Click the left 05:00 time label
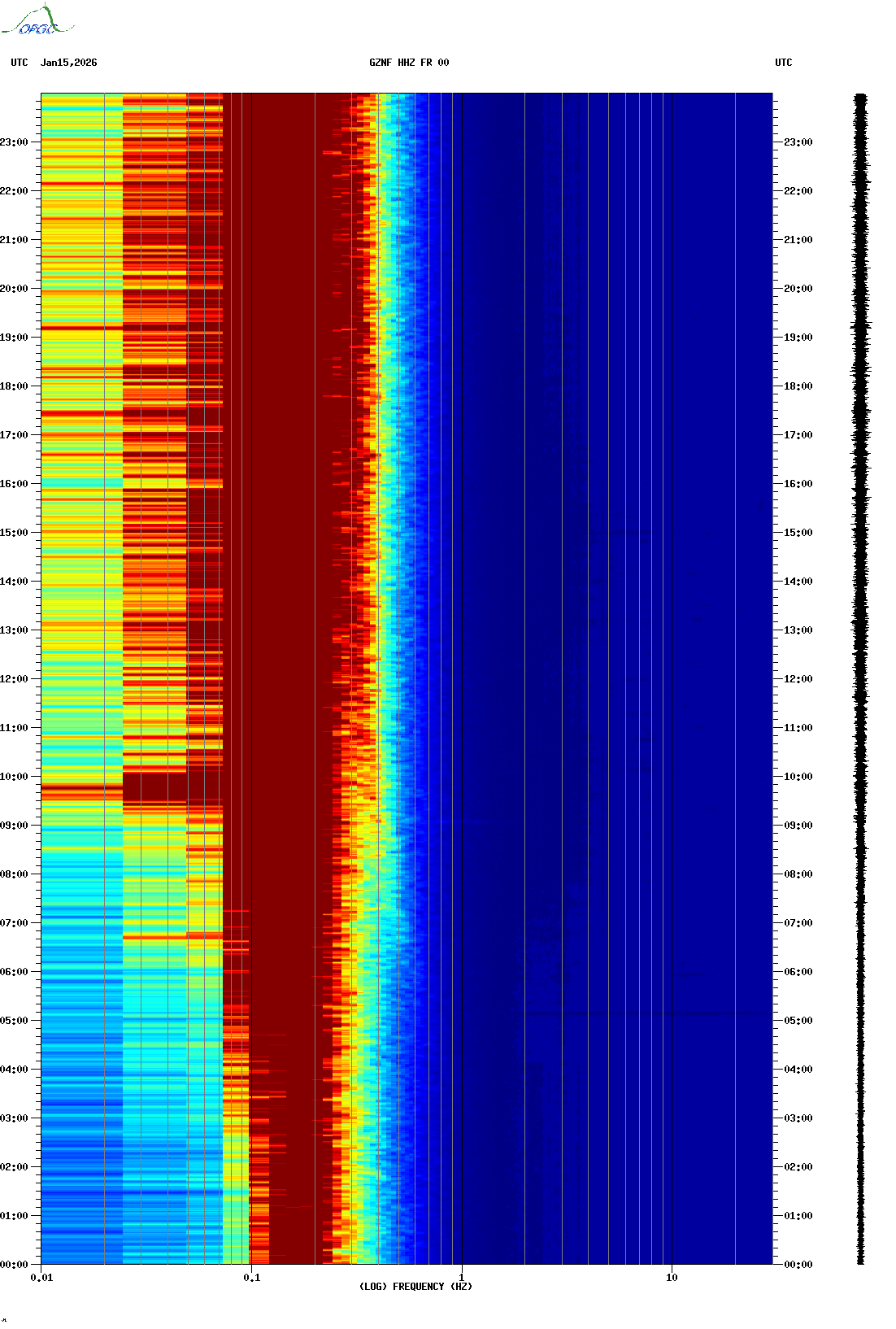Screen dimensions: 896x1329 pos(14,1021)
